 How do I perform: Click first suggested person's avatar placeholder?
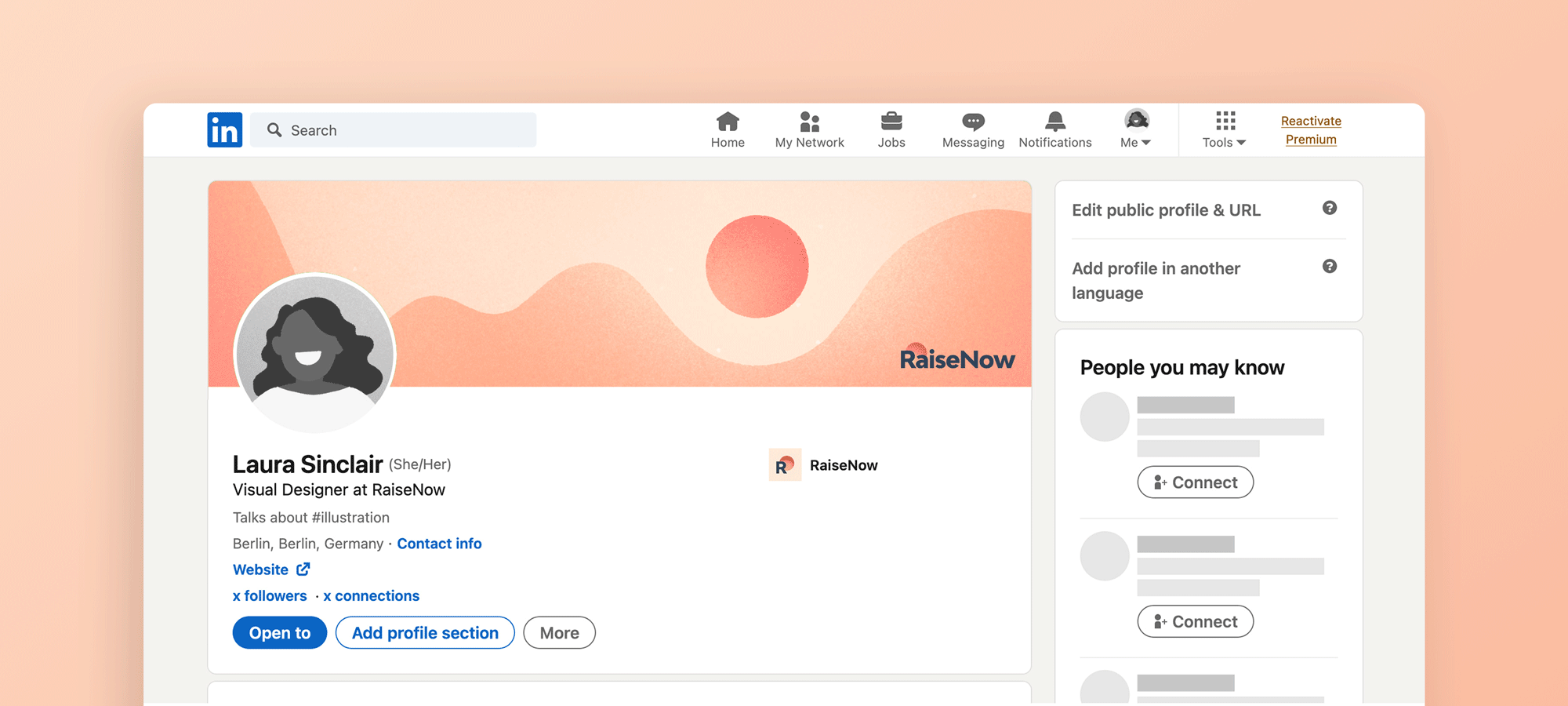tap(1105, 417)
